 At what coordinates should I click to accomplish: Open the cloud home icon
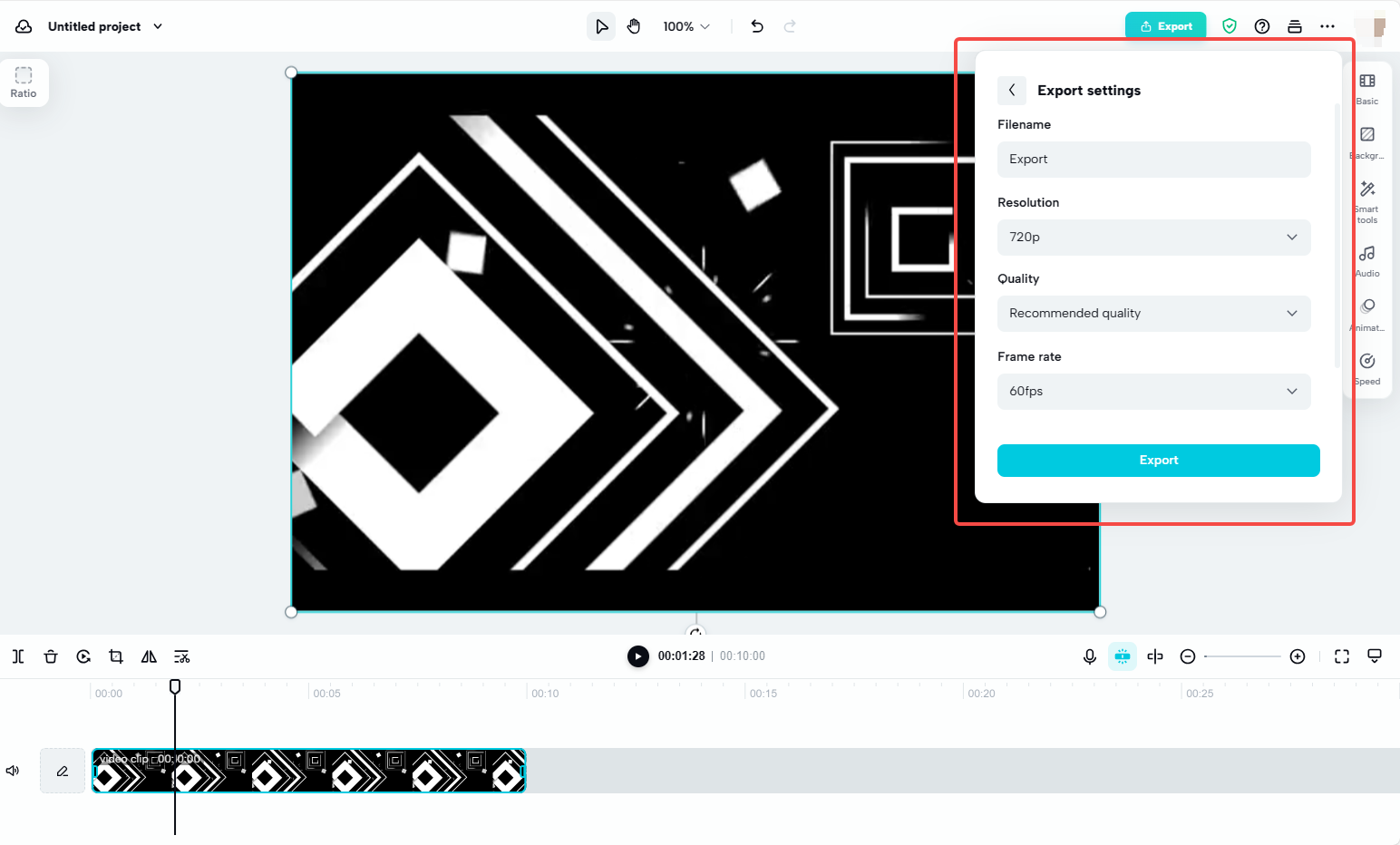pos(24,26)
